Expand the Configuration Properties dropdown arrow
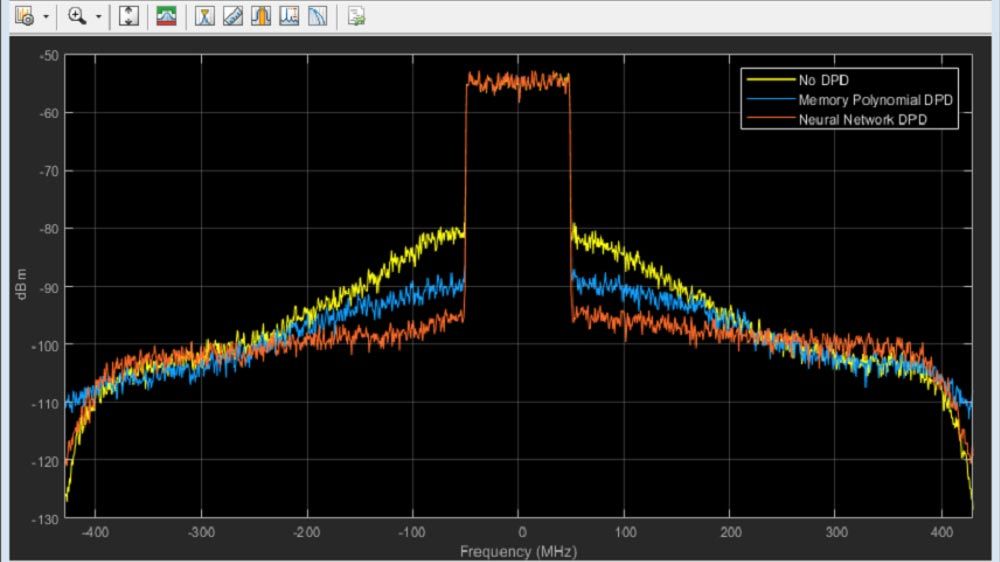 [x=45, y=17]
